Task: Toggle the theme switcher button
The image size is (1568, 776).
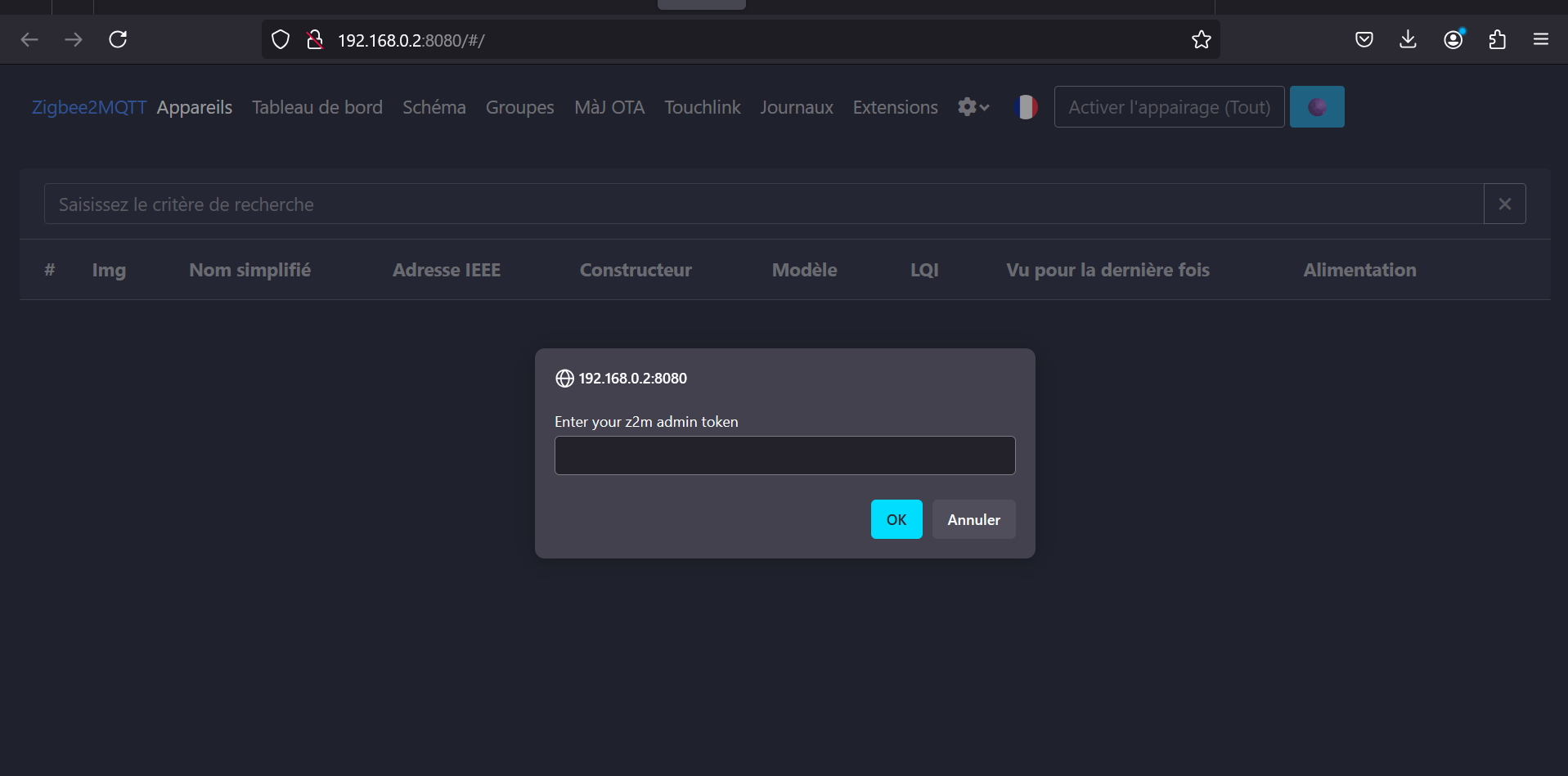Action: click(1316, 107)
